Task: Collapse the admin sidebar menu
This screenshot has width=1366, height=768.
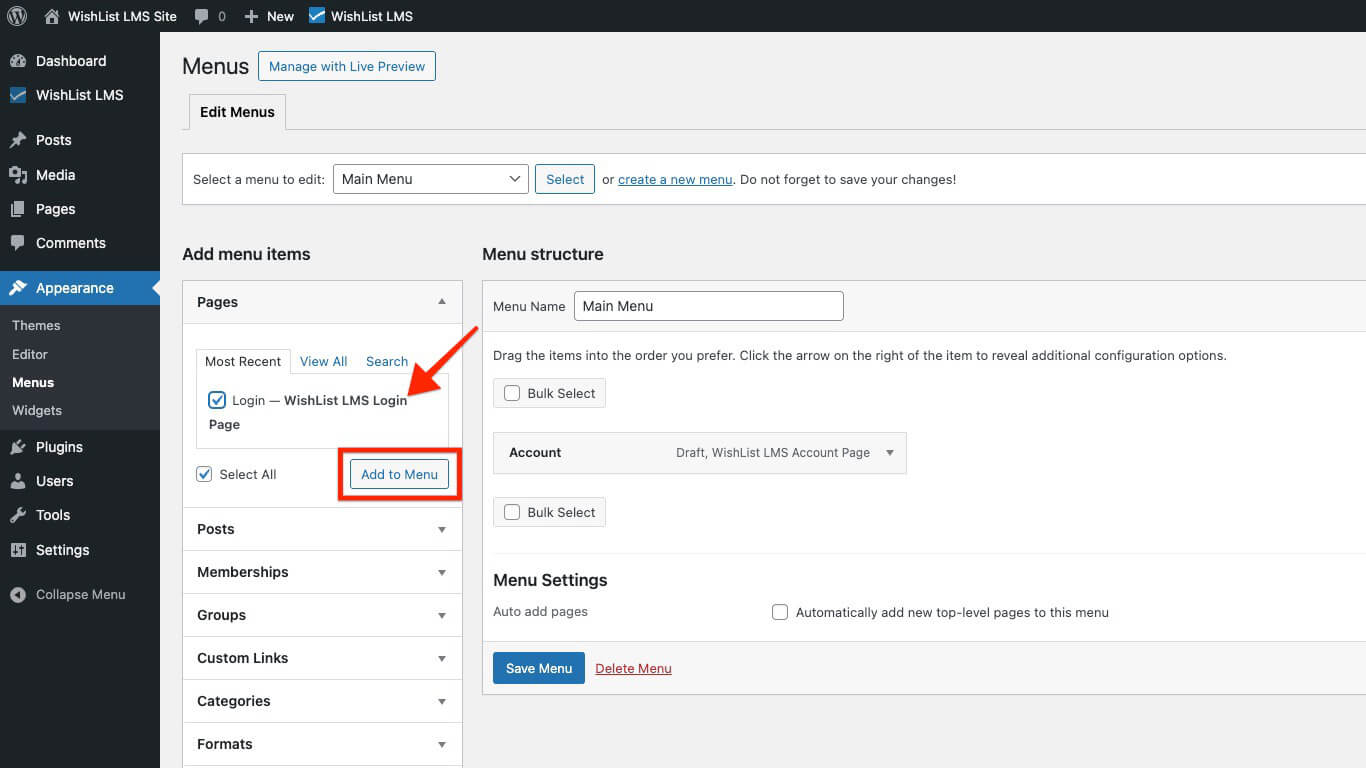Action: (x=68, y=594)
